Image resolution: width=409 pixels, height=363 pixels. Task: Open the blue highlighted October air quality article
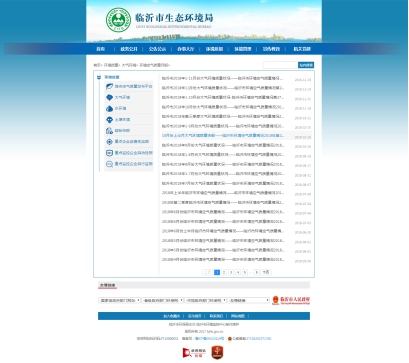223,136
